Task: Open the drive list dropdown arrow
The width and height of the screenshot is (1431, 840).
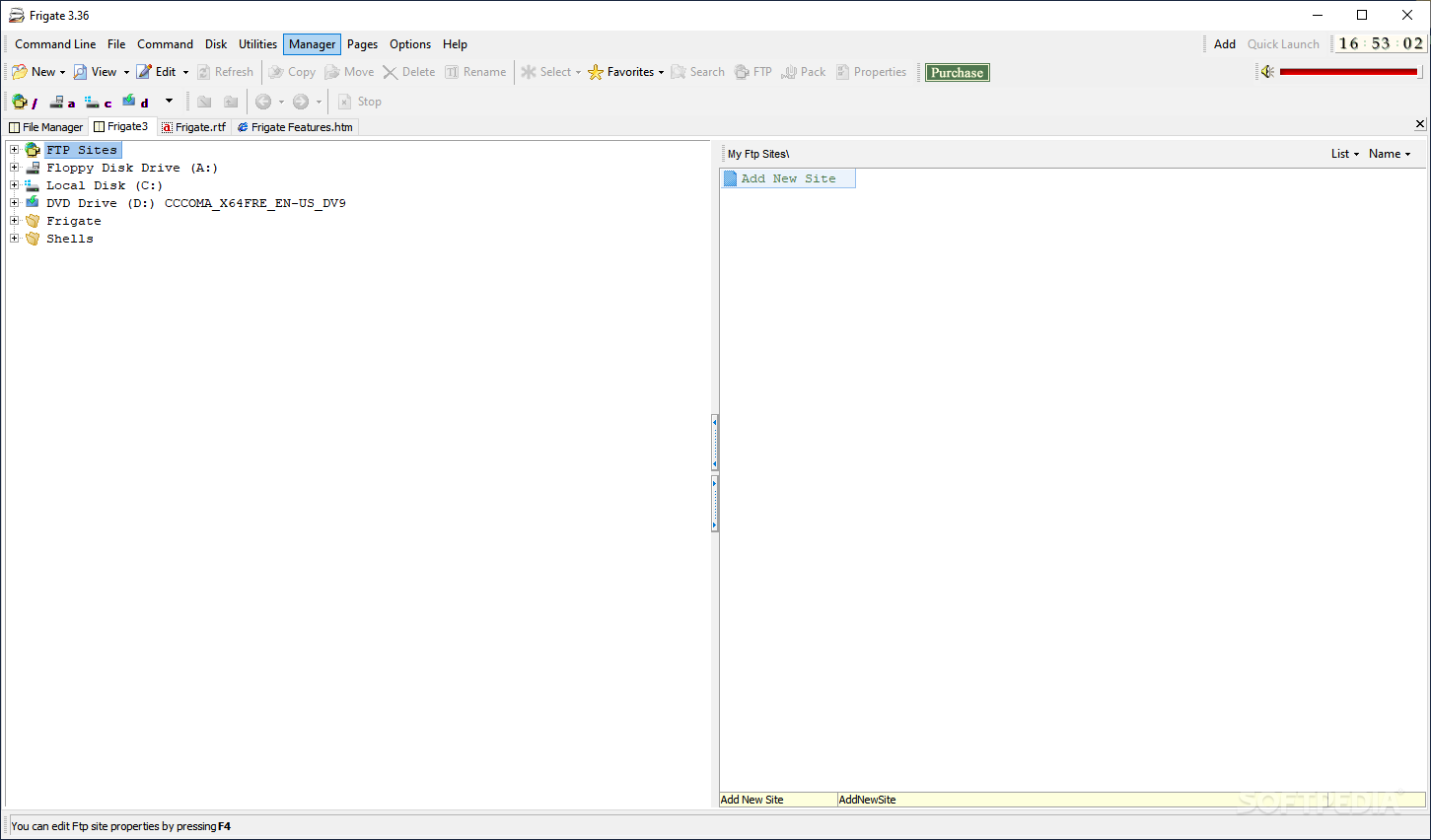Action: coord(169,101)
